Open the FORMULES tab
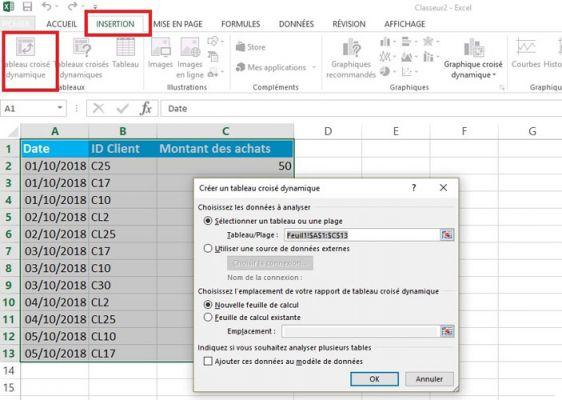This screenshot has height=400, width=562. click(240, 24)
